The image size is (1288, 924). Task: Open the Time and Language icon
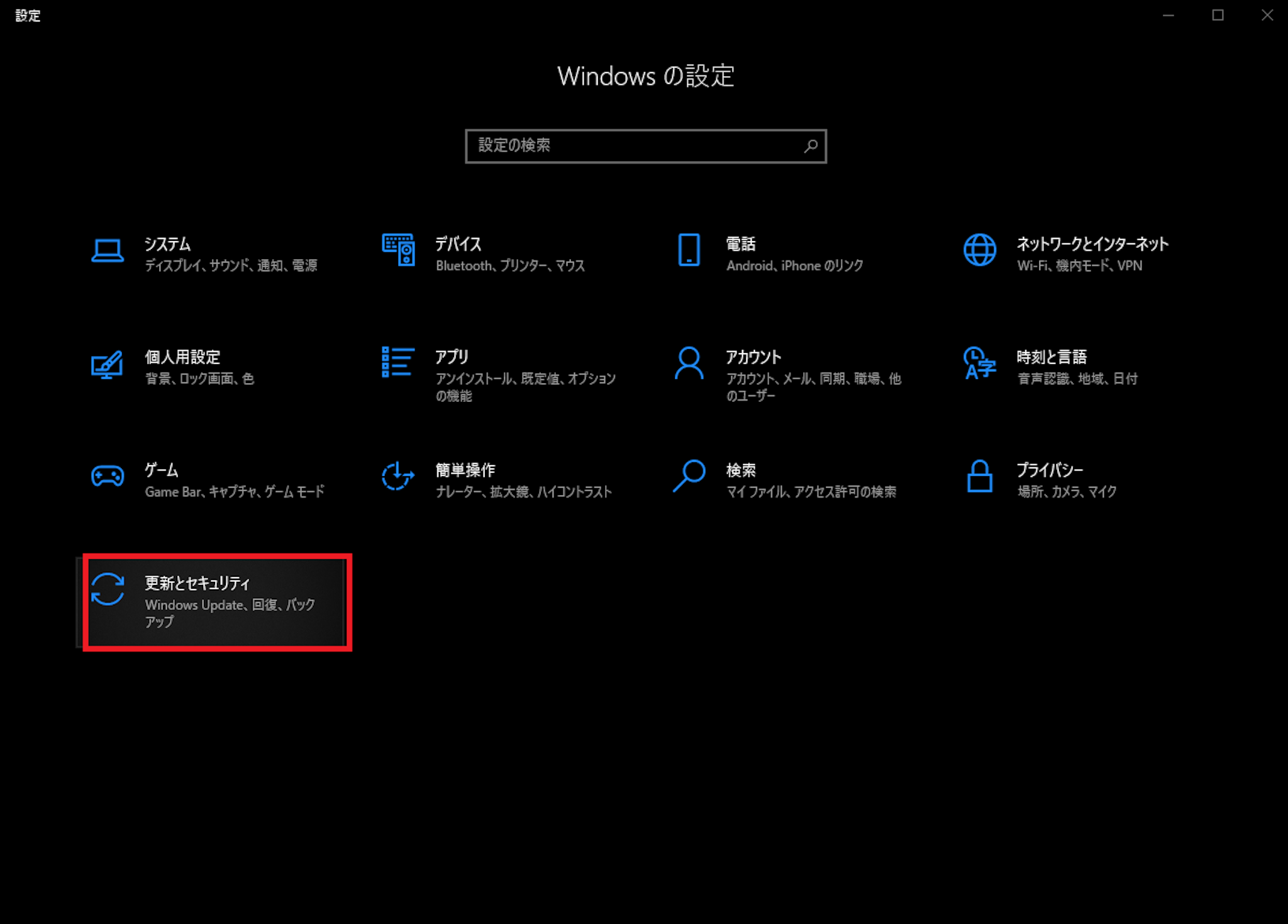(x=979, y=363)
